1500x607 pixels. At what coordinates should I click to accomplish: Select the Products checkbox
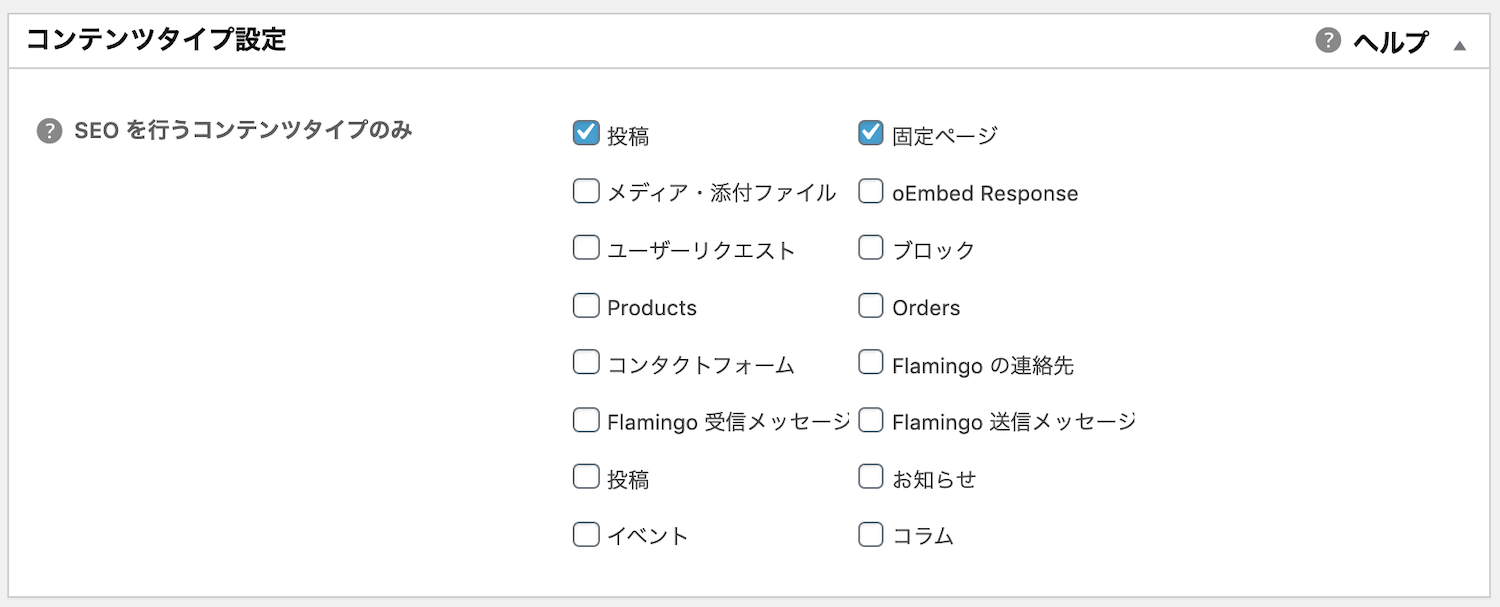[586, 306]
